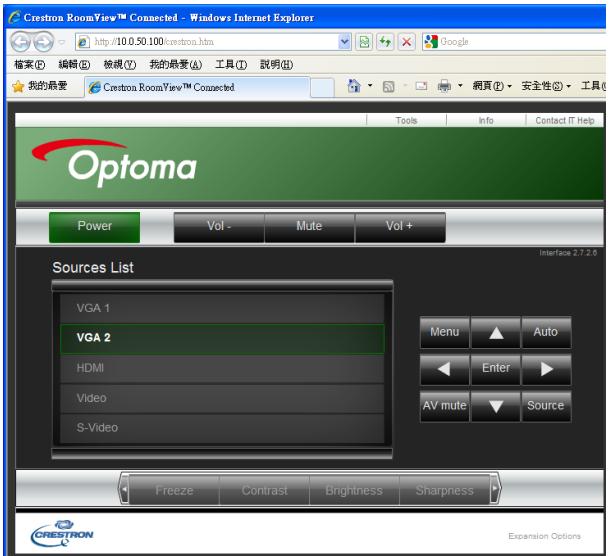Click the Source button
Image resolution: width=609 pixels, height=556 pixels.
[546, 406]
